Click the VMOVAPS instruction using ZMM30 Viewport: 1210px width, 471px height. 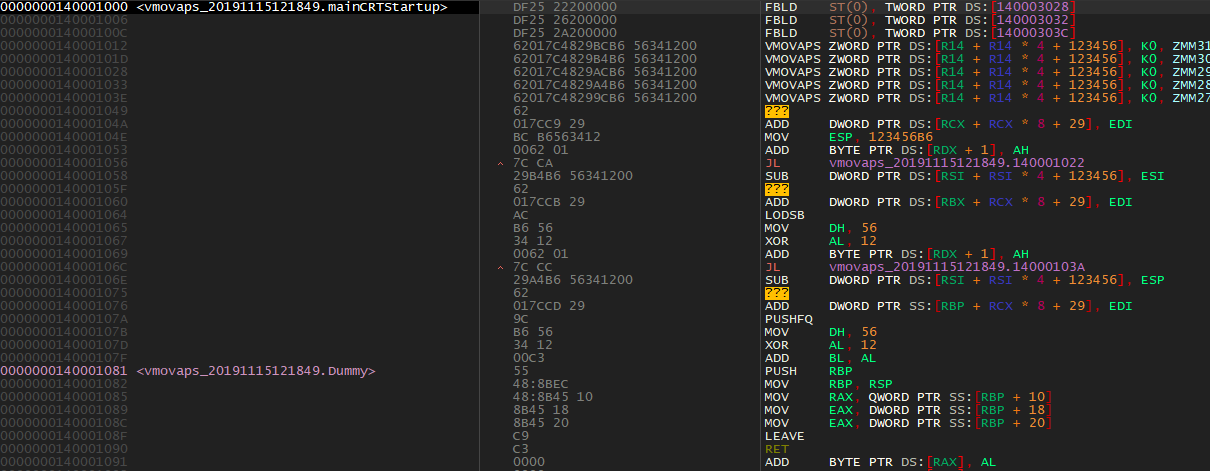(x=987, y=59)
